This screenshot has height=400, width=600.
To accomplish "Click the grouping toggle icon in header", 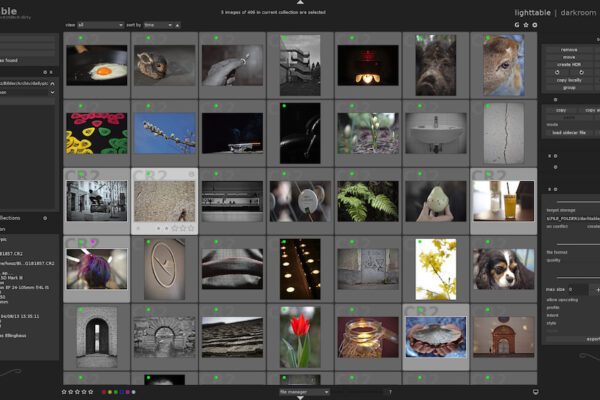I will pyautogui.click(x=517, y=24).
